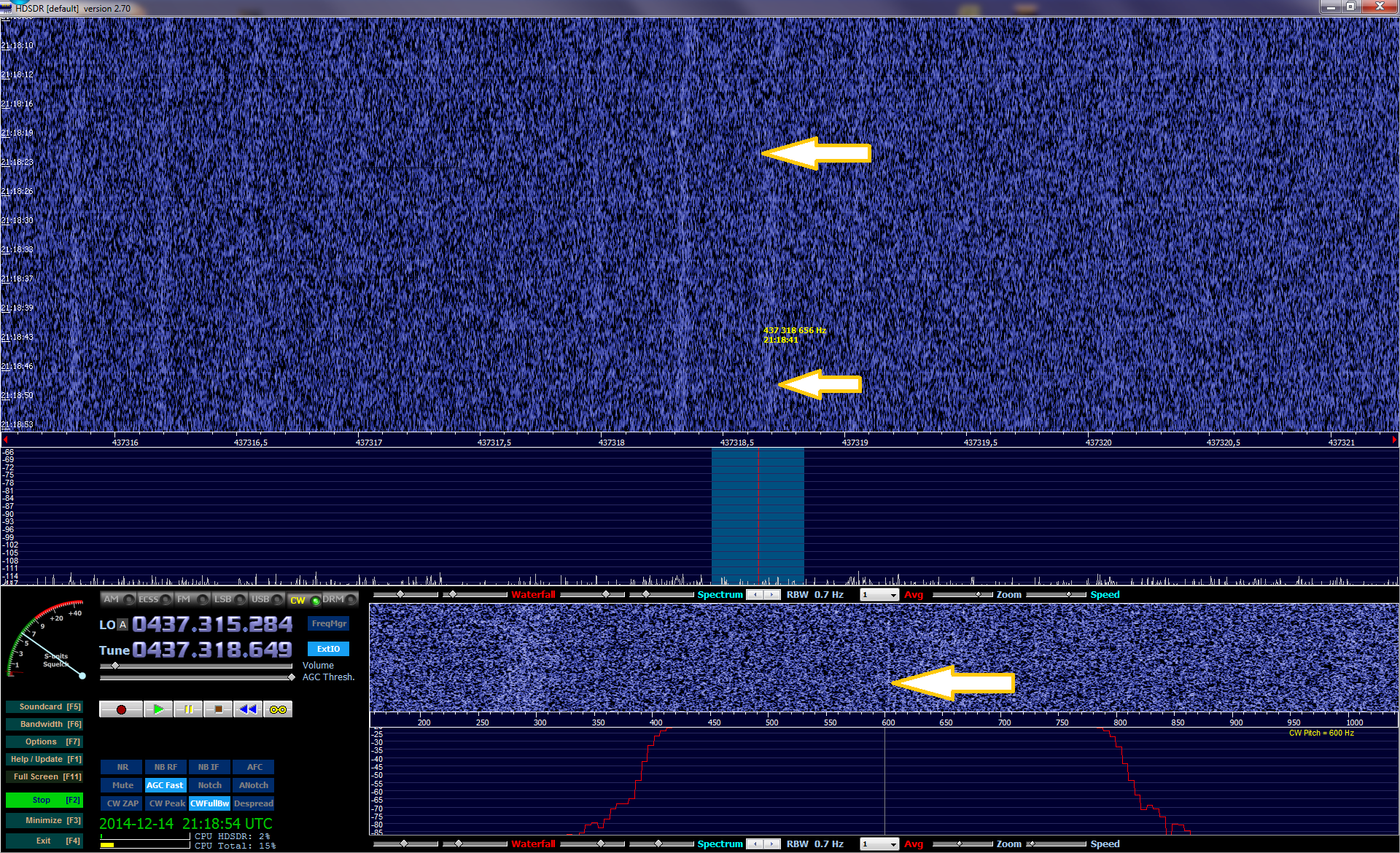Screen dimensions: 1400x853
Task: Pause playback with the yellow pause icon
Action: [x=188, y=709]
